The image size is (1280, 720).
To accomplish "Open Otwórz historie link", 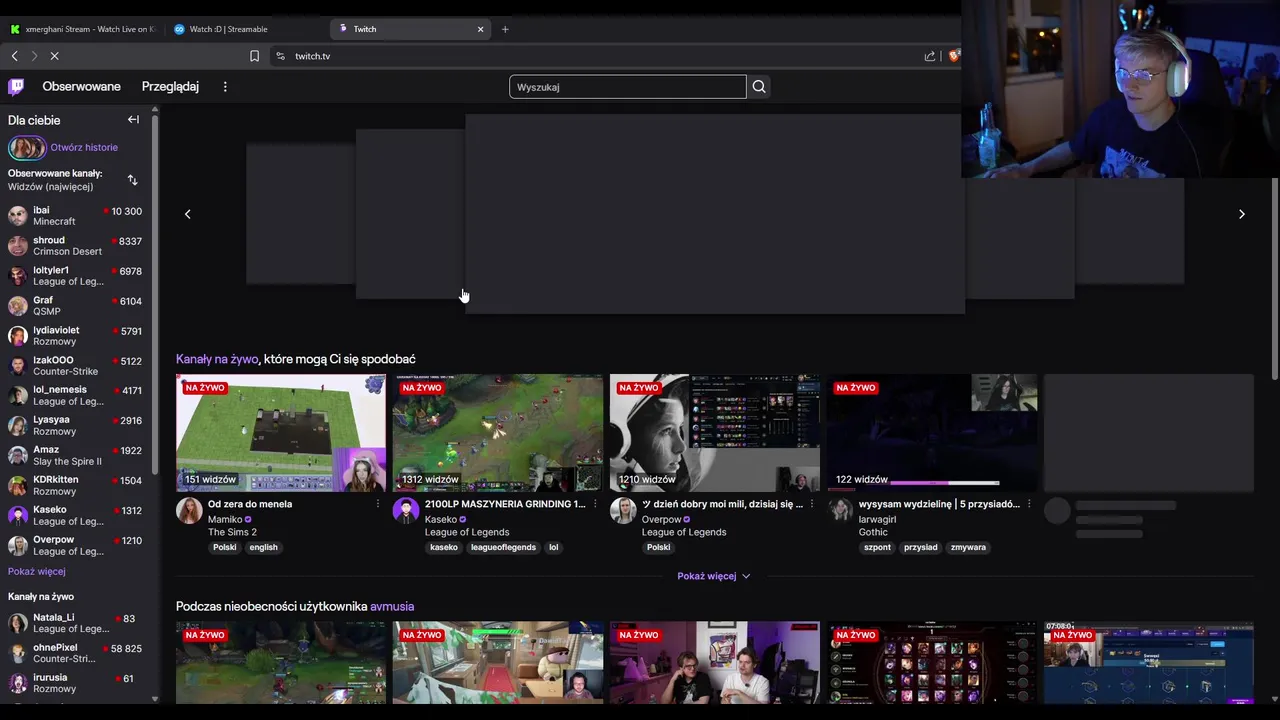I will tap(84, 147).
